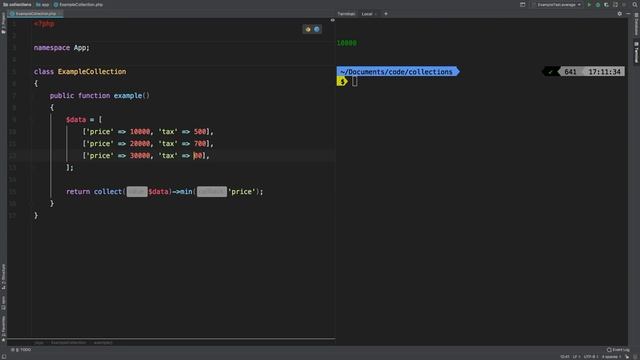The image size is (640, 360).
Task: Open in second browser icon in editor
Action: (317, 29)
